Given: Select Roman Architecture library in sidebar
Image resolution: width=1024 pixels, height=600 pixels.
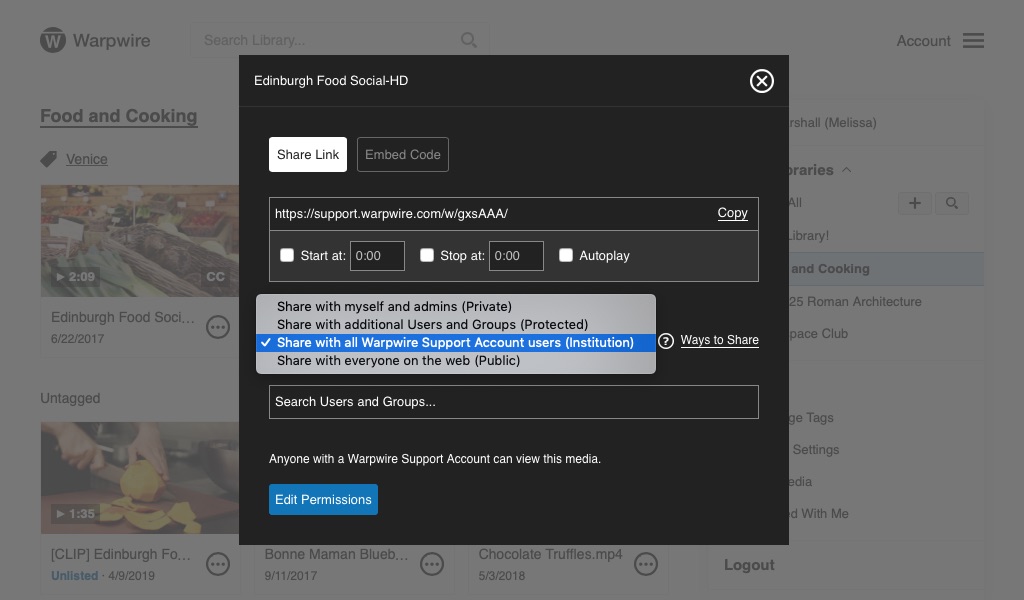Looking at the screenshot, I should [x=855, y=302].
